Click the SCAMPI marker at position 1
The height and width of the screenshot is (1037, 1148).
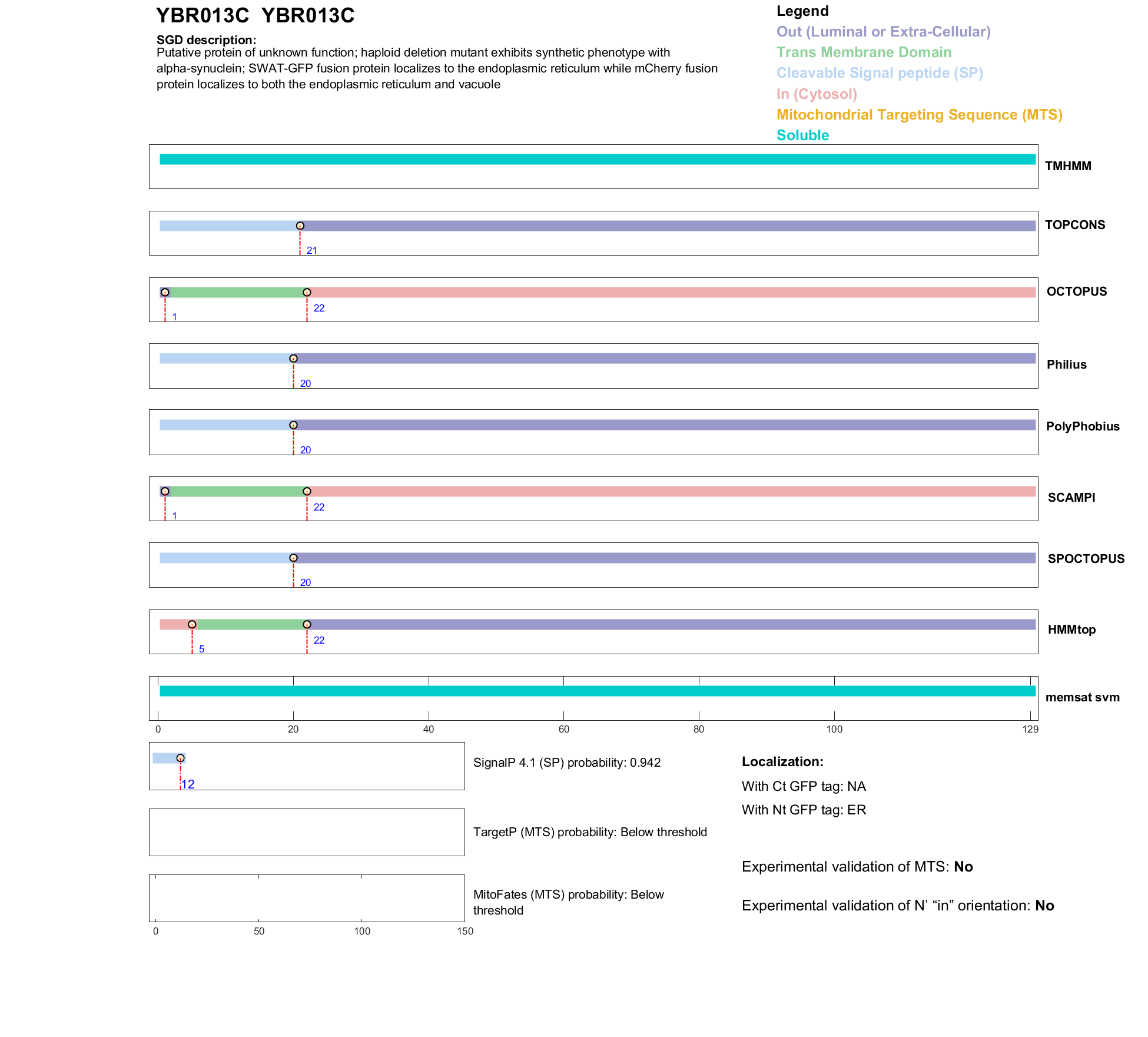point(165,492)
